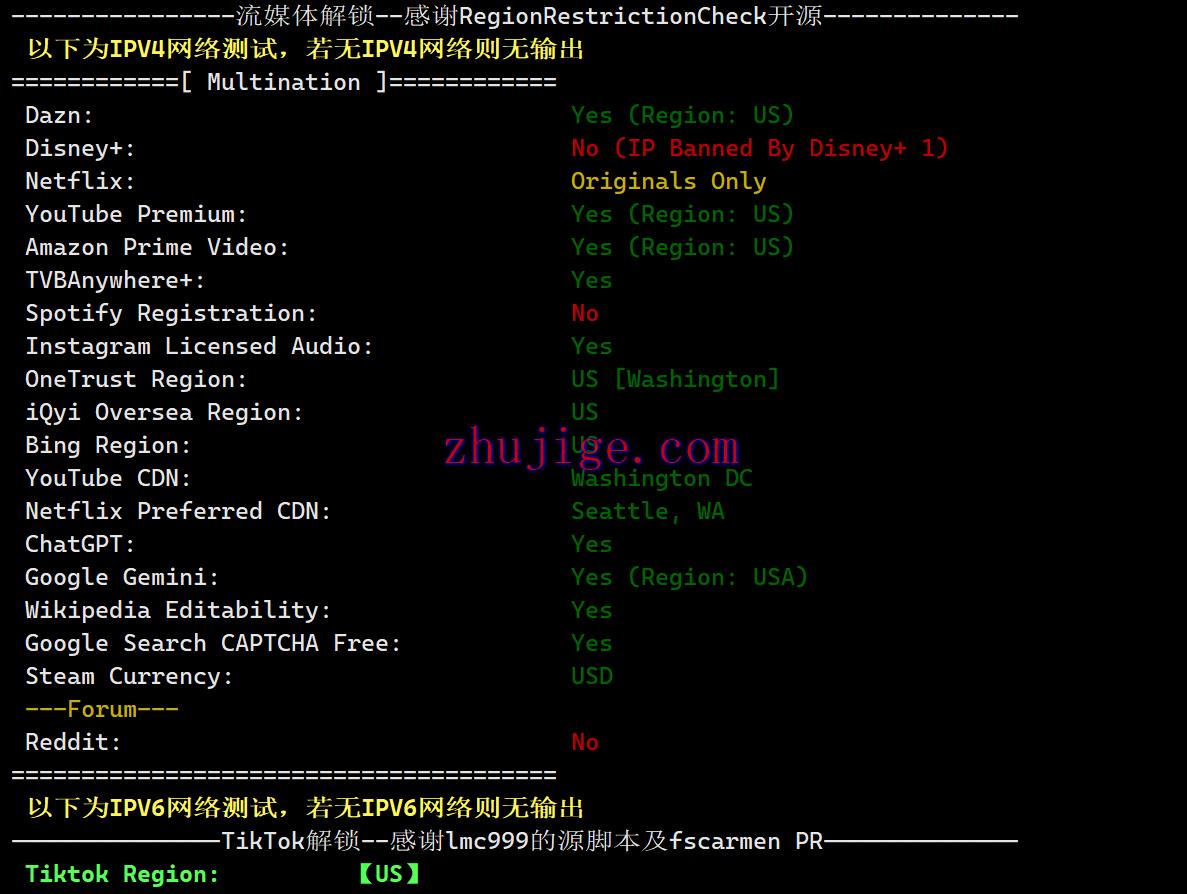Click the Spotify Registration No result
Image resolution: width=1187 pixels, height=894 pixels.
coord(585,313)
